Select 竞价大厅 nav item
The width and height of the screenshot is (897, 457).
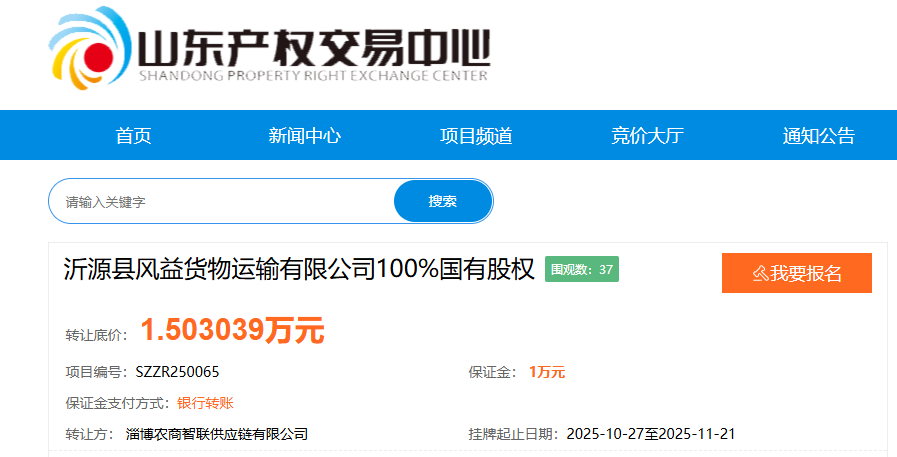[647, 136]
